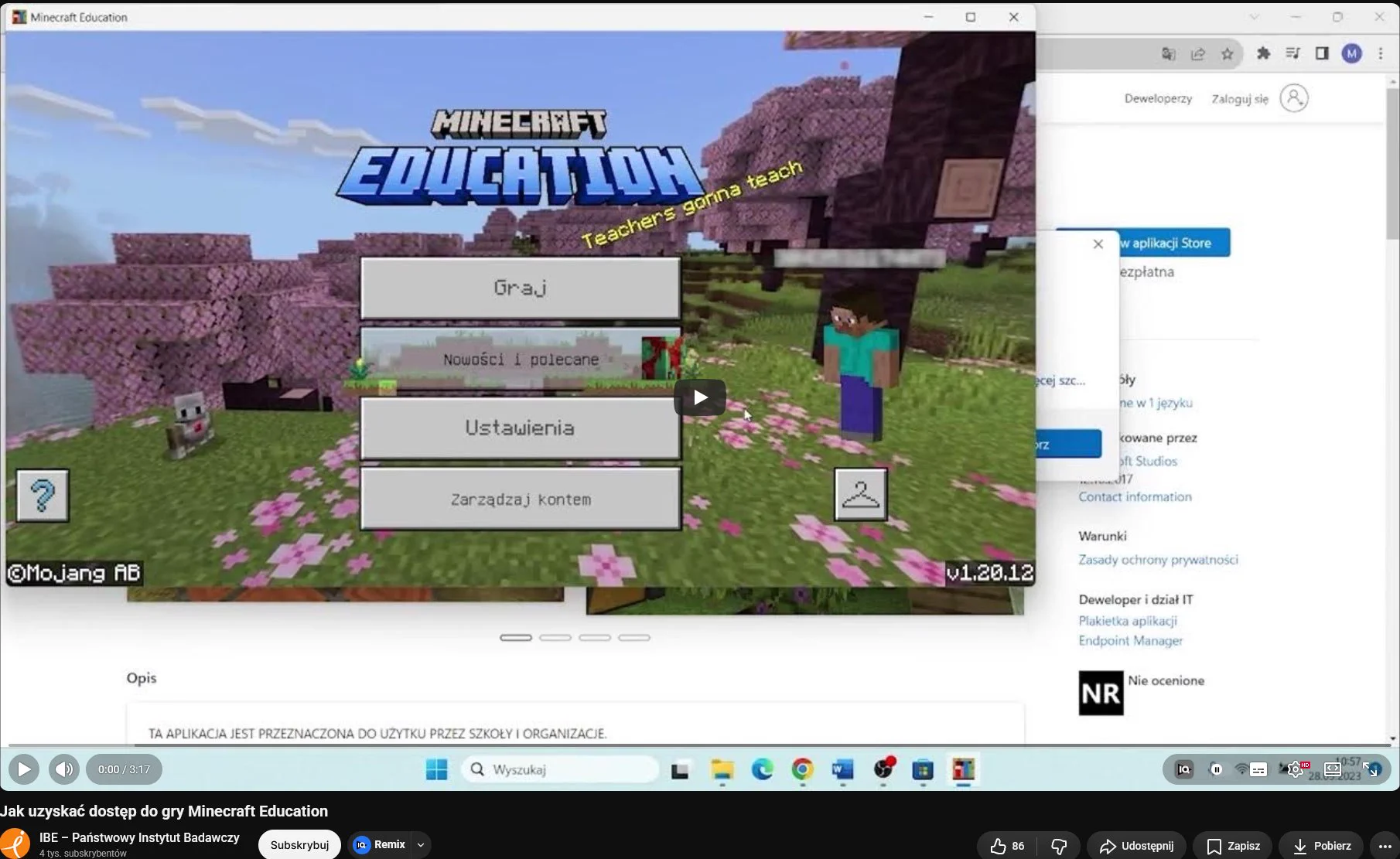Open the player settings gear with HD badge

(1296, 769)
